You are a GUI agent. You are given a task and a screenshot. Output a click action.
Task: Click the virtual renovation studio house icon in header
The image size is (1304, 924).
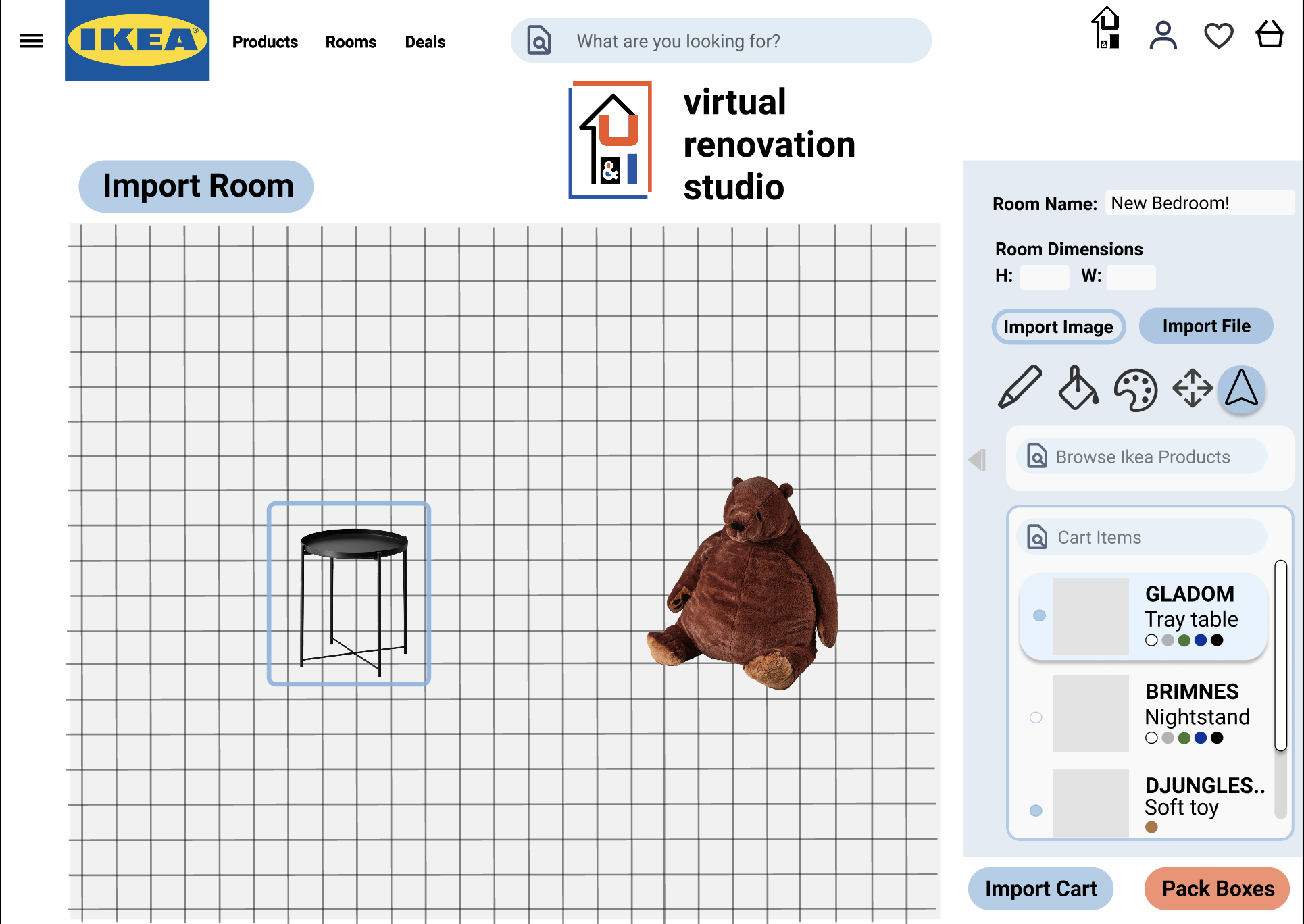pos(1106,28)
